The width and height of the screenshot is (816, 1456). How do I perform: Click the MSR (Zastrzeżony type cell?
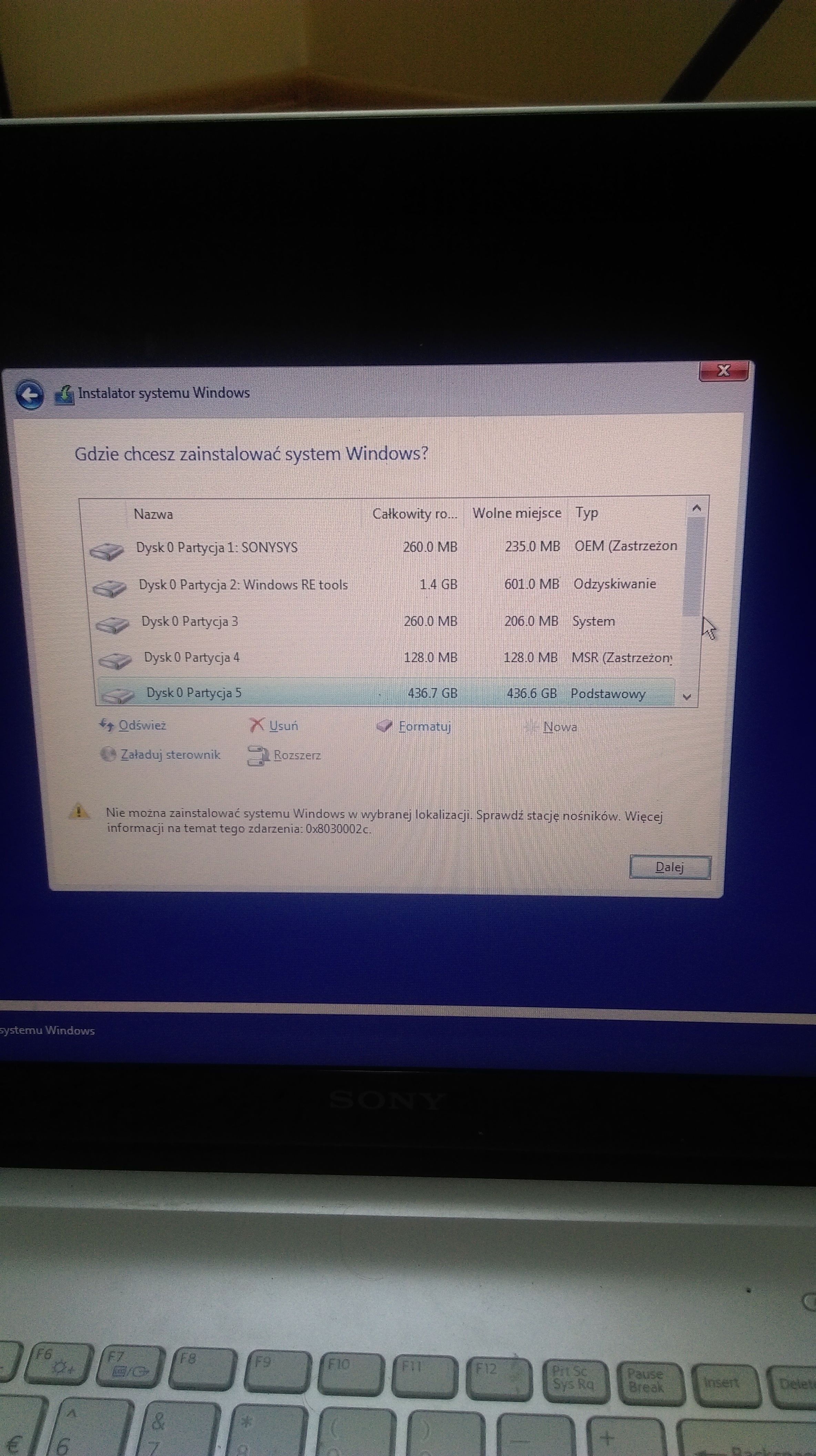click(622, 658)
